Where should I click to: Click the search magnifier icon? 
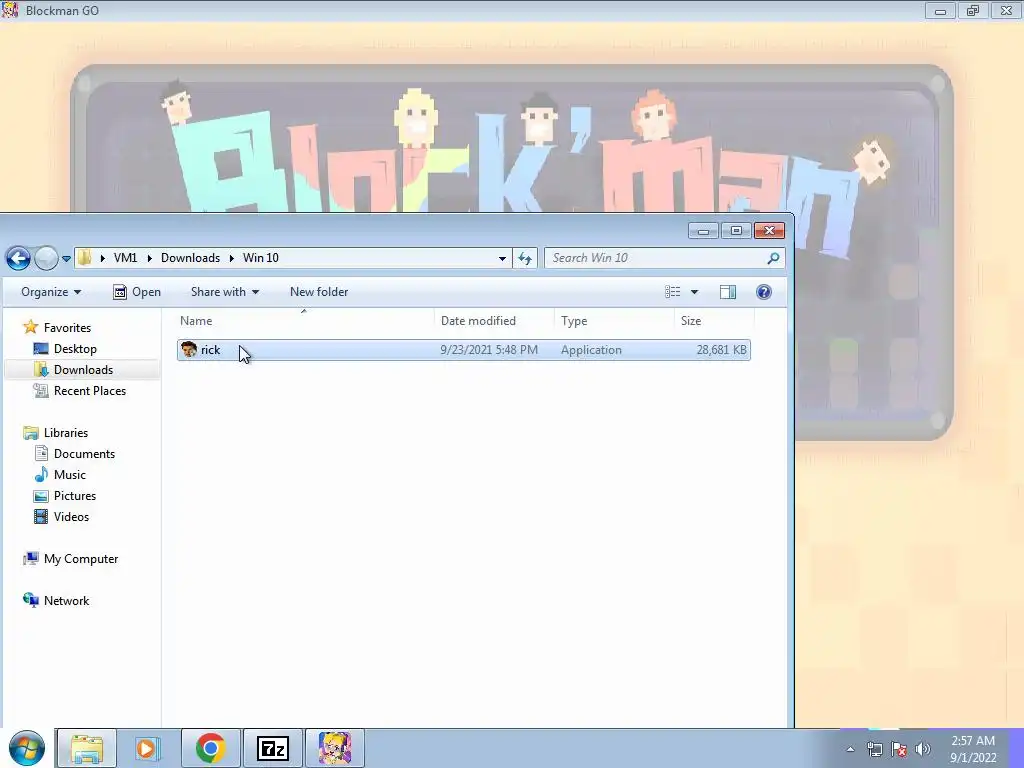click(x=773, y=258)
